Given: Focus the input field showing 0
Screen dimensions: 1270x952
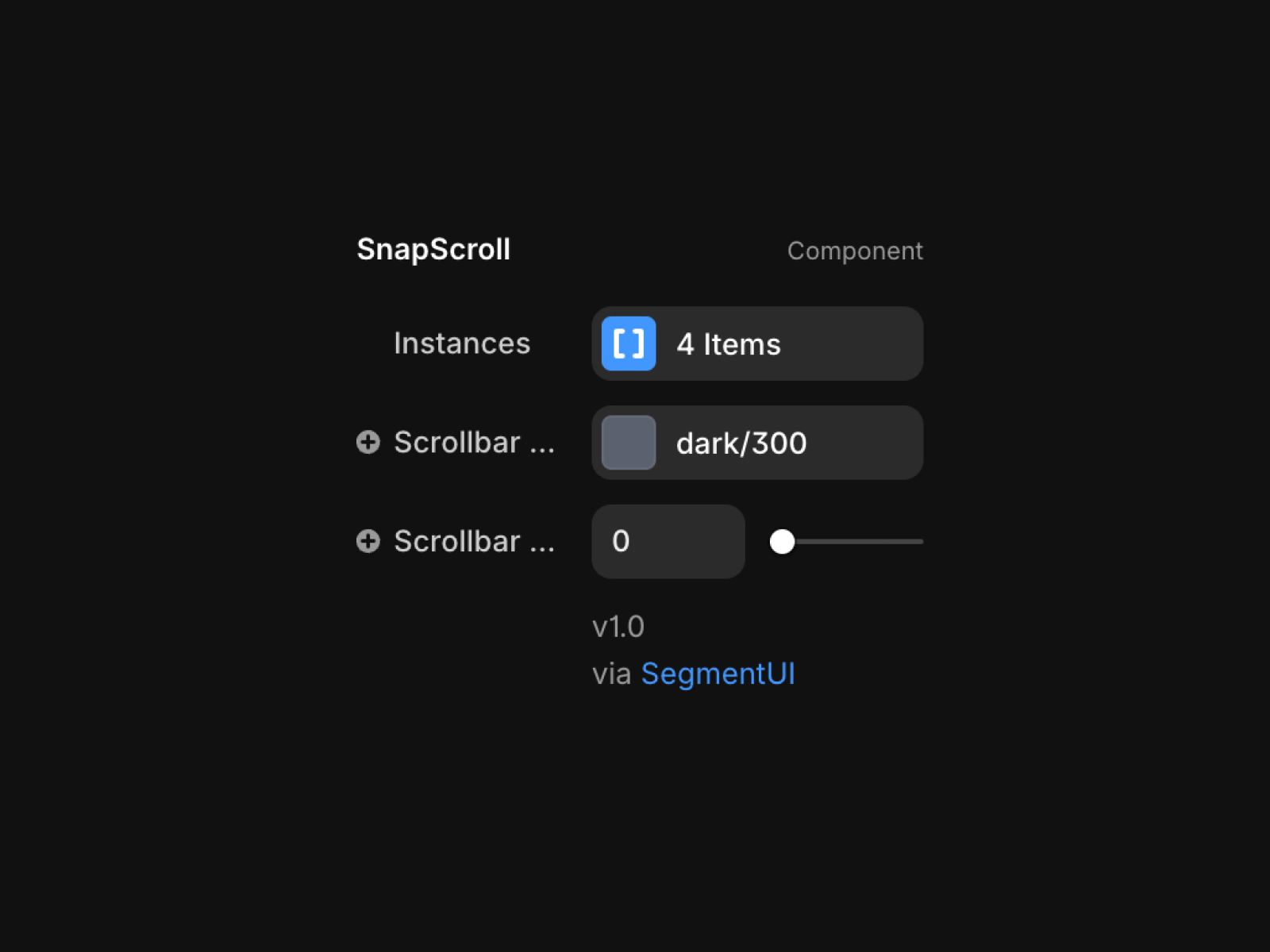Looking at the screenshot, I should pos(668,541).
